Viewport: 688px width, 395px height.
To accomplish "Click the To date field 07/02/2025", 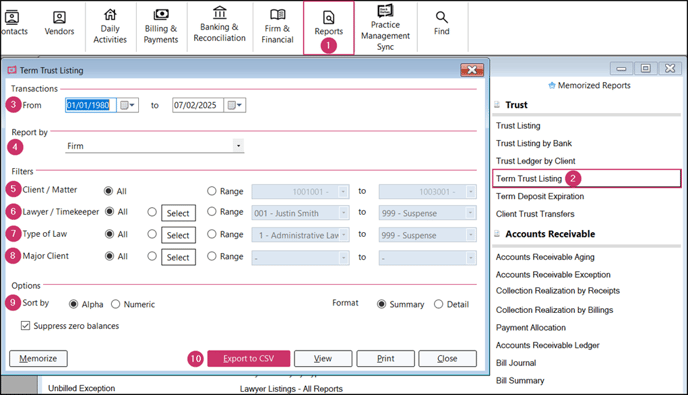I will (198, 105).
